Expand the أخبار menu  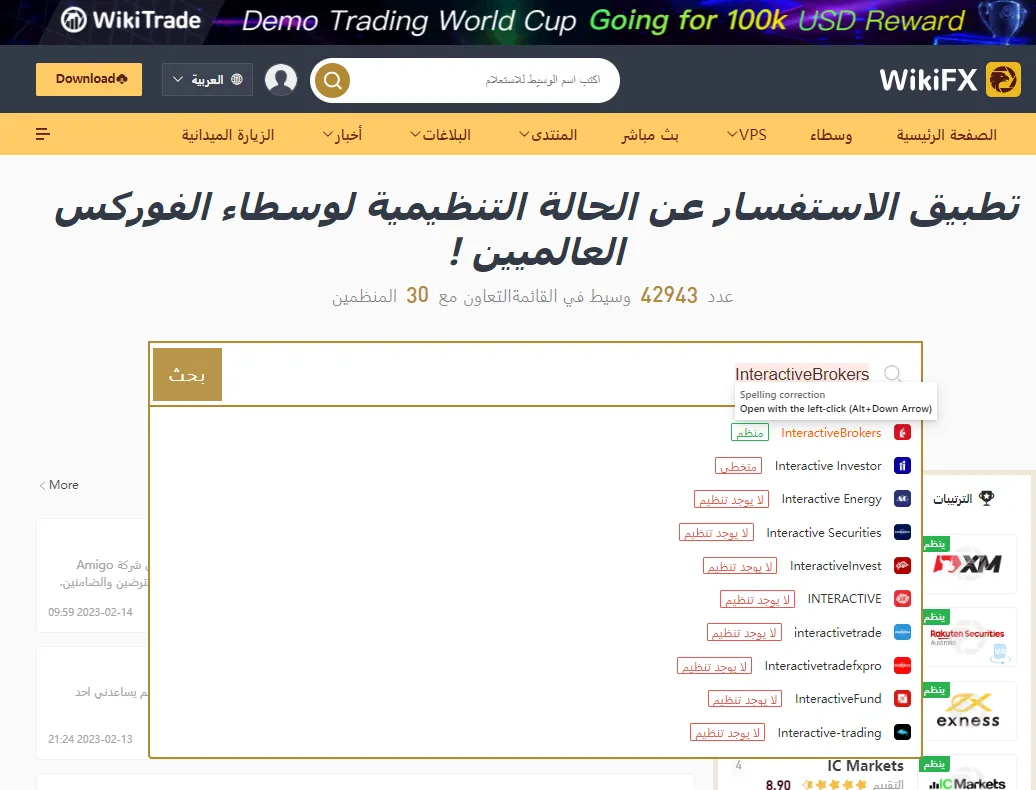point(342,134)
